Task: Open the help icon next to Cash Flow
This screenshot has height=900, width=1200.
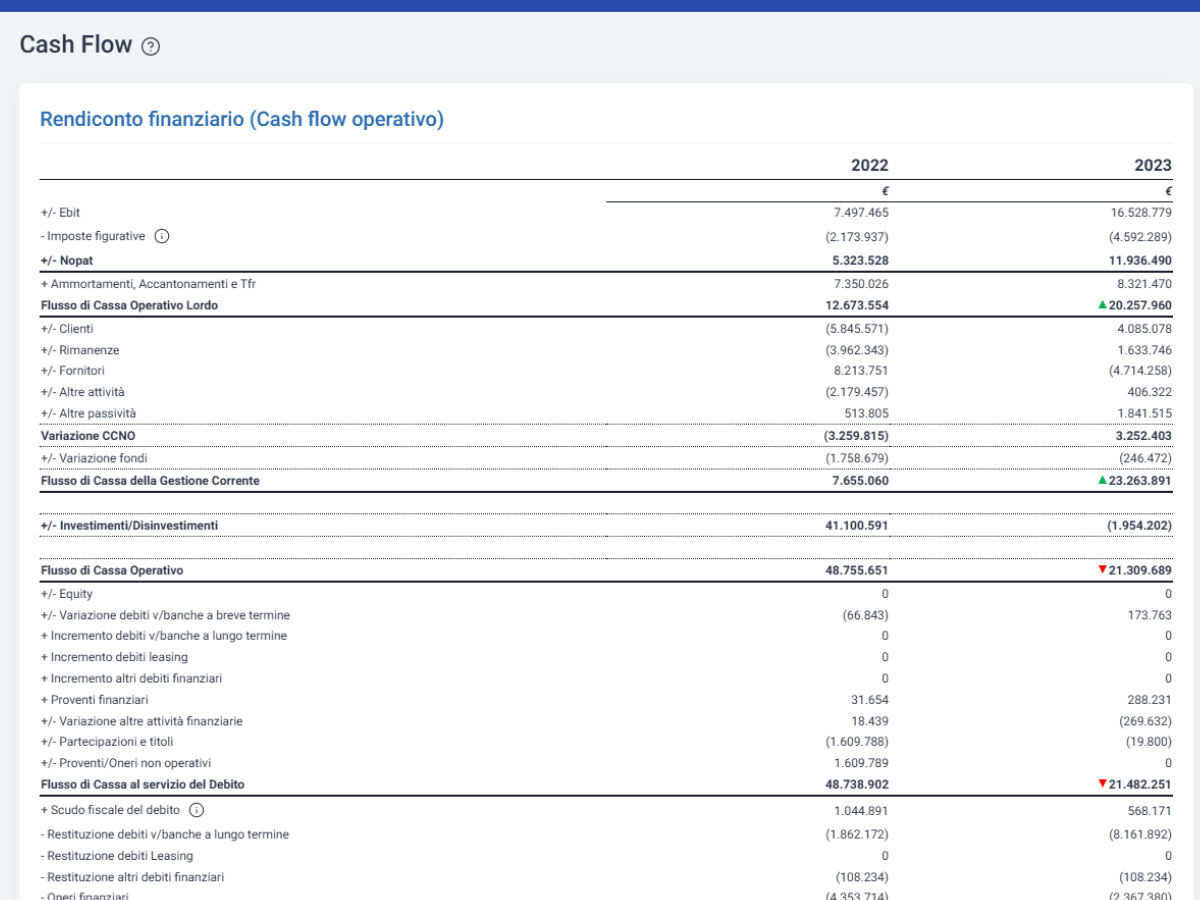Action: (150, 46)
